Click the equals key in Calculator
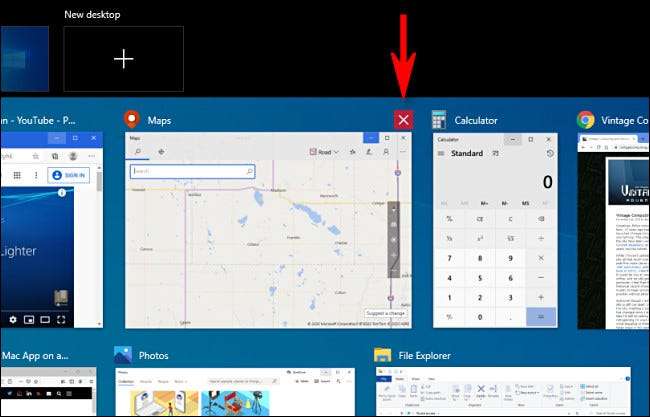 (x=541, y=317)
